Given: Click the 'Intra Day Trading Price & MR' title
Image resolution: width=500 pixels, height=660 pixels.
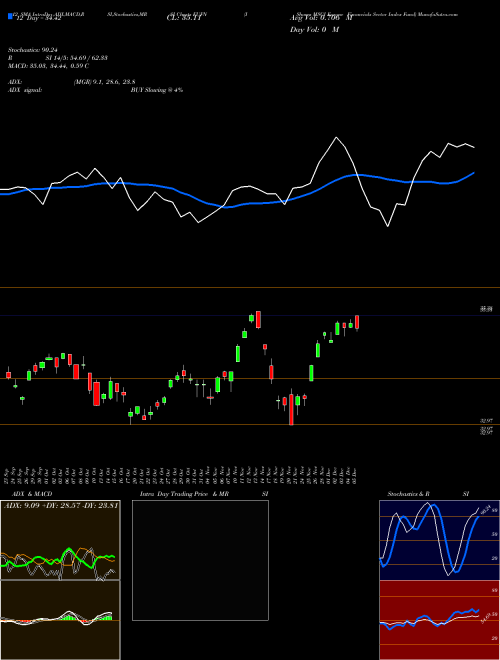Looking at the screenshot, I should pyautogui.click(x=184, y=494).
